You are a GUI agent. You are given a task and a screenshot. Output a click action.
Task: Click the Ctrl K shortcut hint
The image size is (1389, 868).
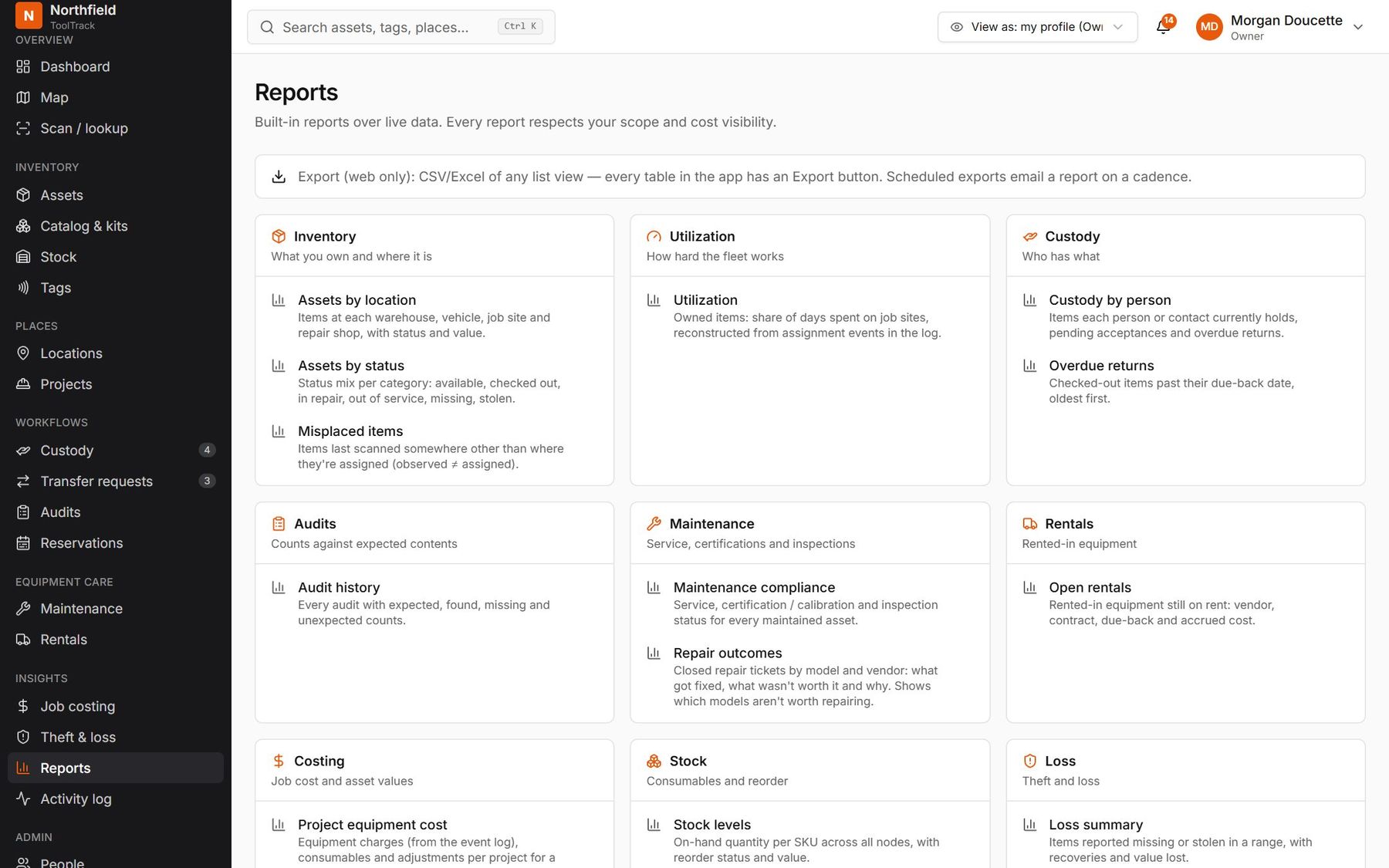(520, 26)
